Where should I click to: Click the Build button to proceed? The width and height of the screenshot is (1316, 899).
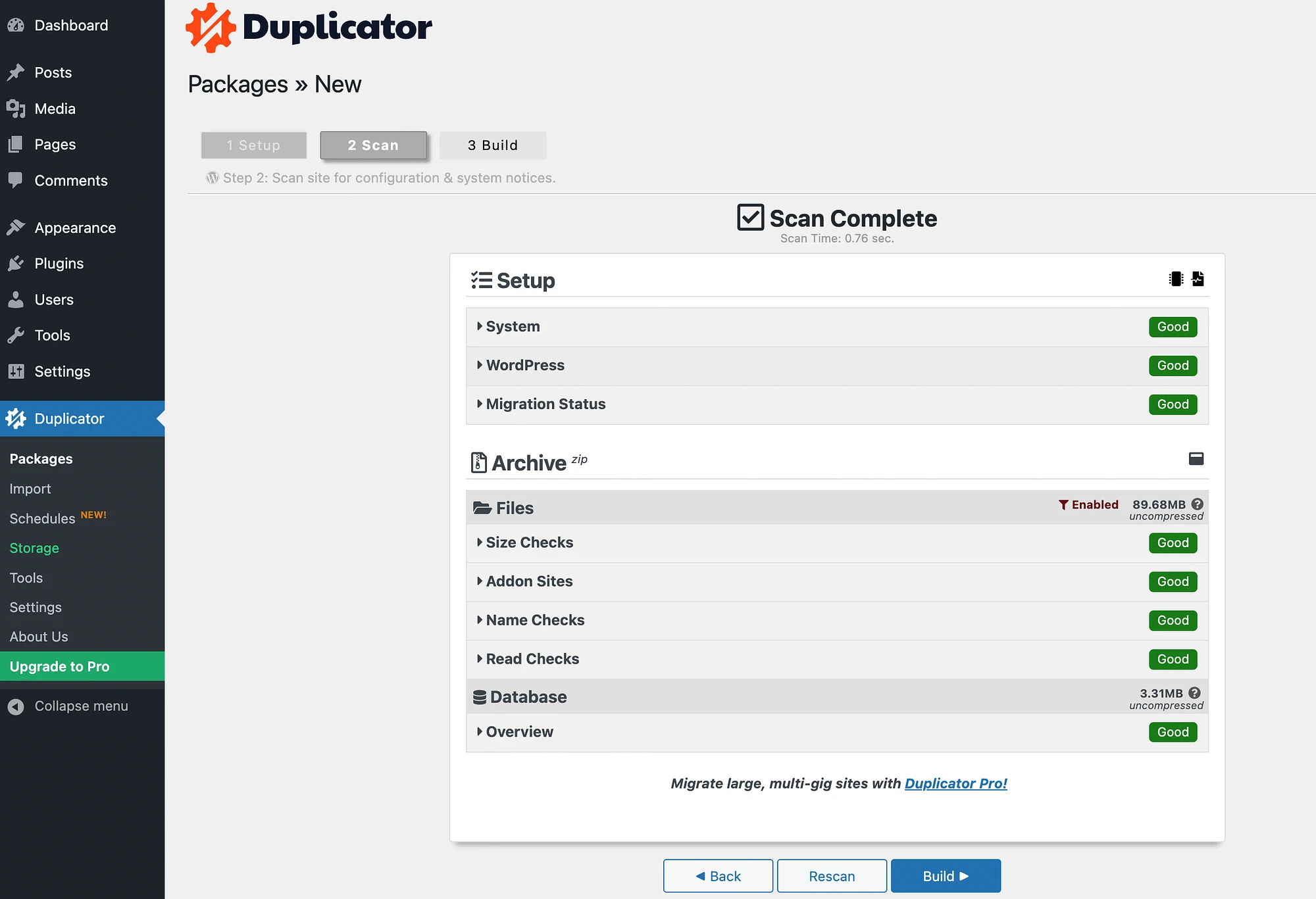[945, 875]
